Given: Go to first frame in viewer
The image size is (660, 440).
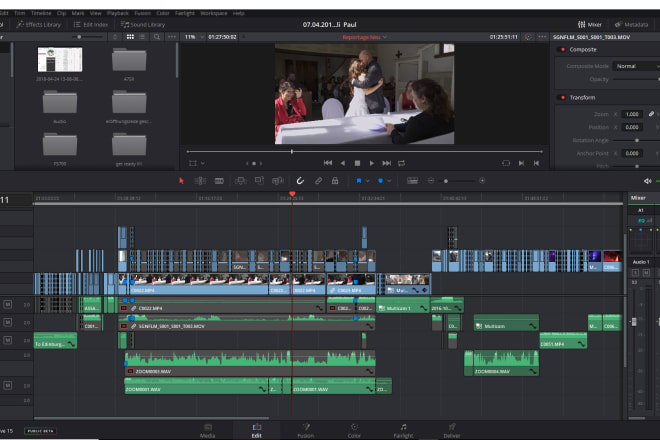Looking at the screenshot, I should tap(328, 163).
